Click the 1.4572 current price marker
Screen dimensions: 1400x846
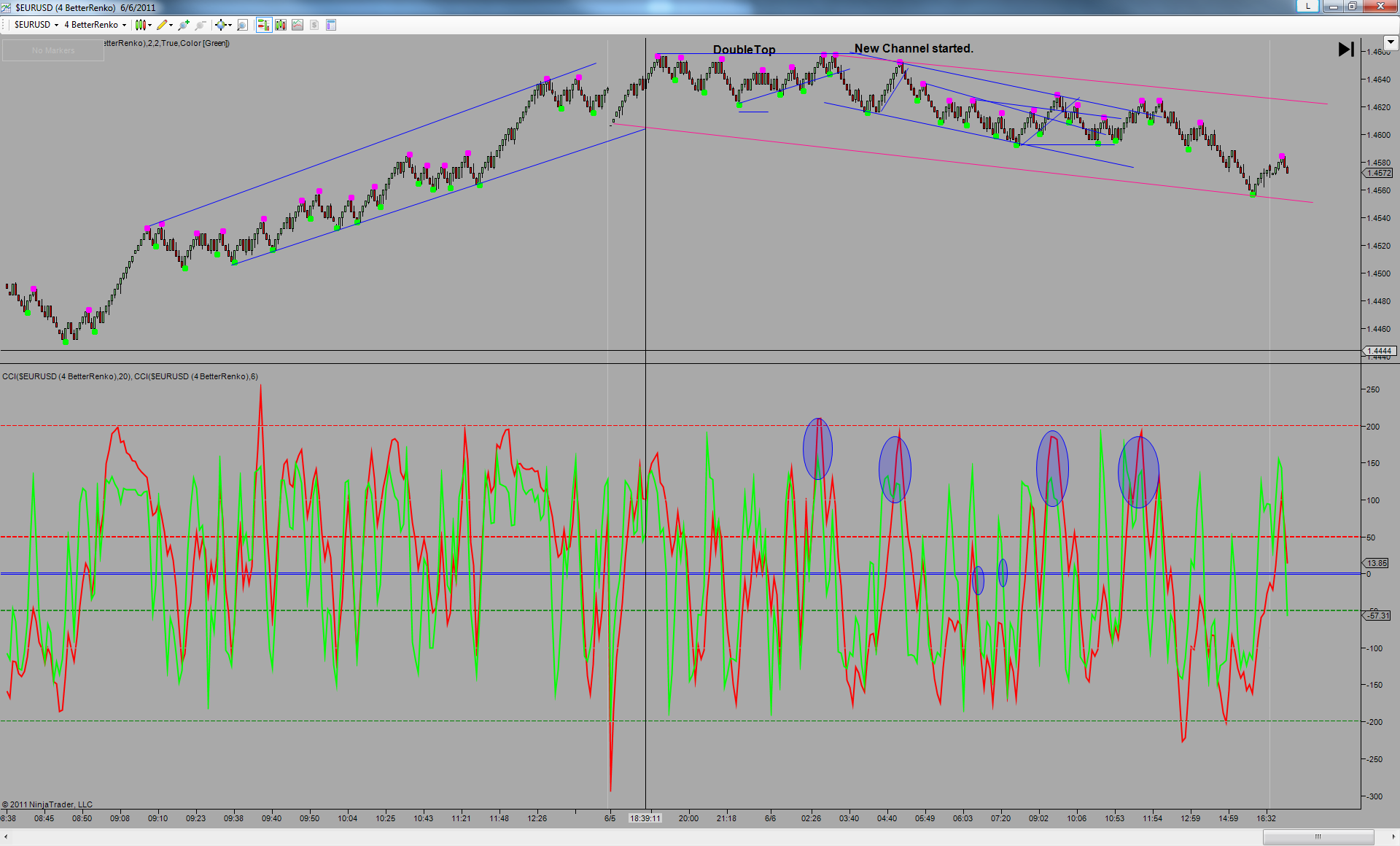point(1378,173)
